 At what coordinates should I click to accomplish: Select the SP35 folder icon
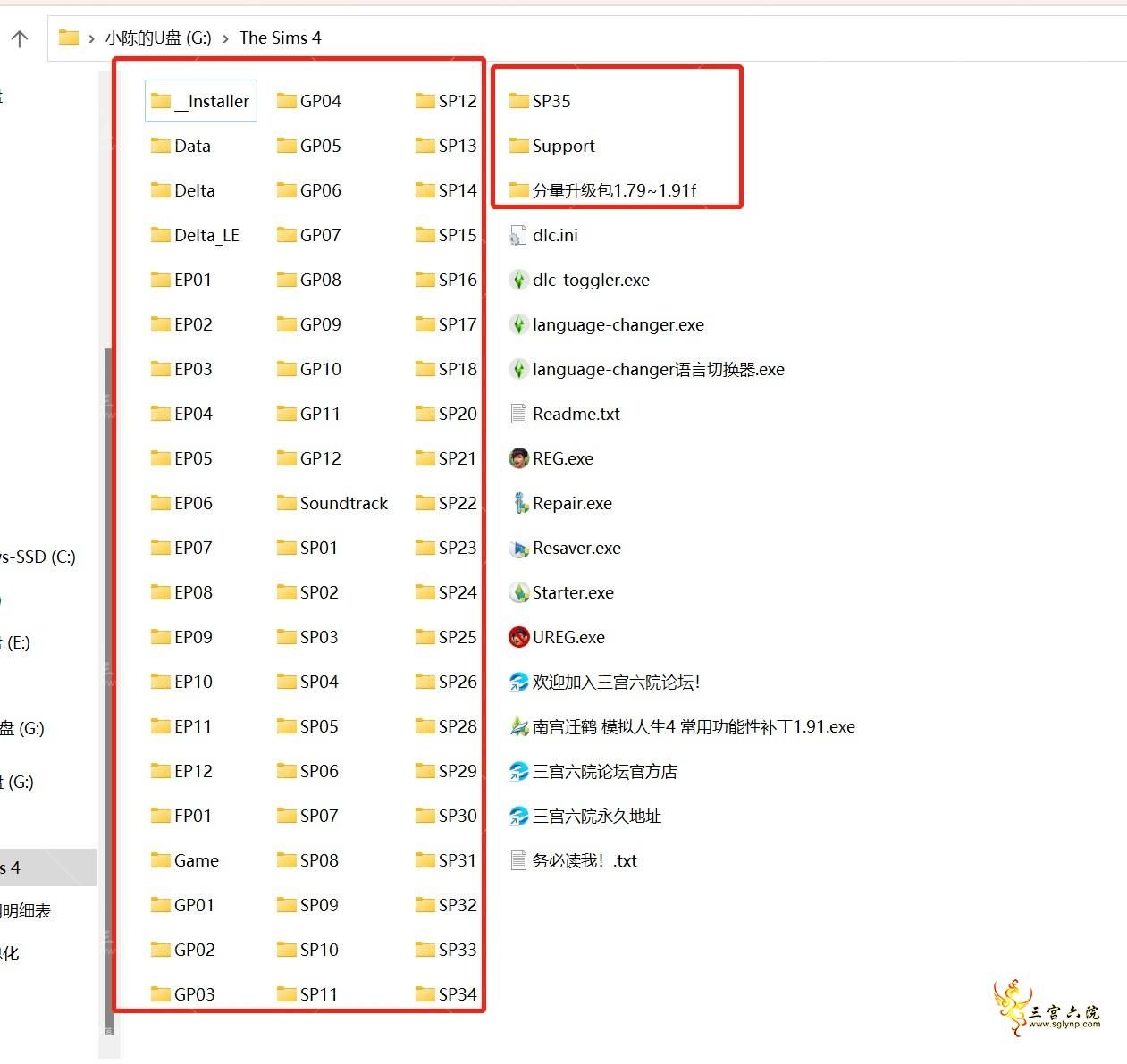pyautogui.click(x=518, y=101)
